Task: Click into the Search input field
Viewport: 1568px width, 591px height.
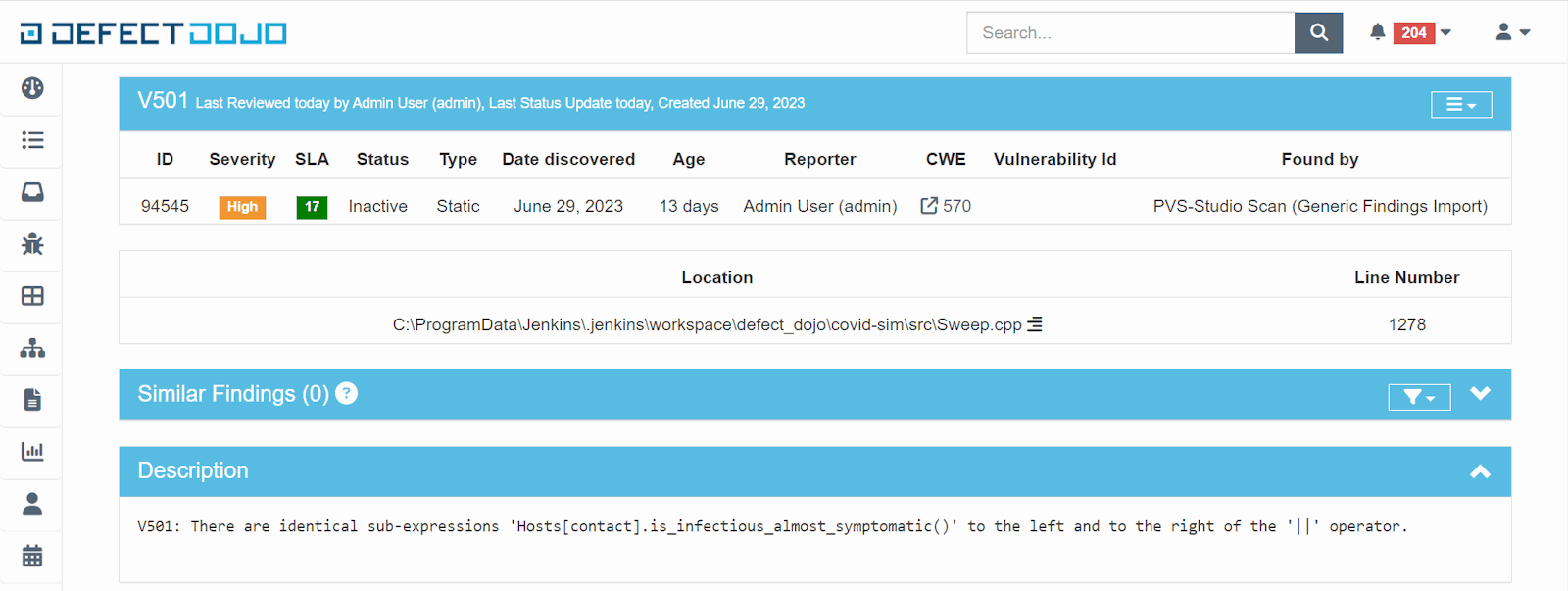Action: tap(1130, 32)
